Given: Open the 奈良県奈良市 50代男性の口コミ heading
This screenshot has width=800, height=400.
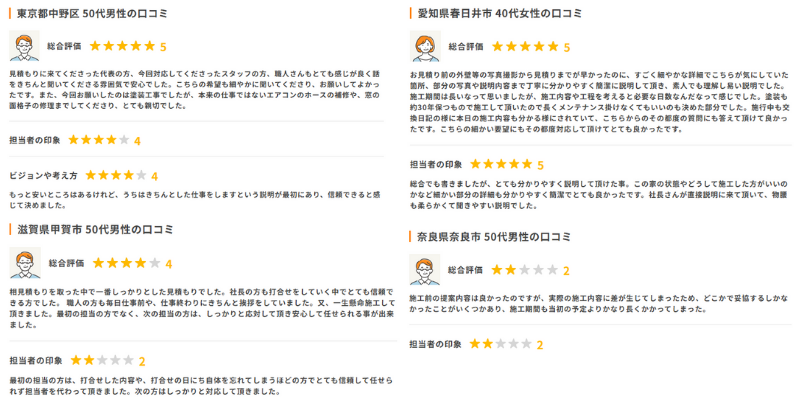Looking at the screenshot, I should (494, 237).
